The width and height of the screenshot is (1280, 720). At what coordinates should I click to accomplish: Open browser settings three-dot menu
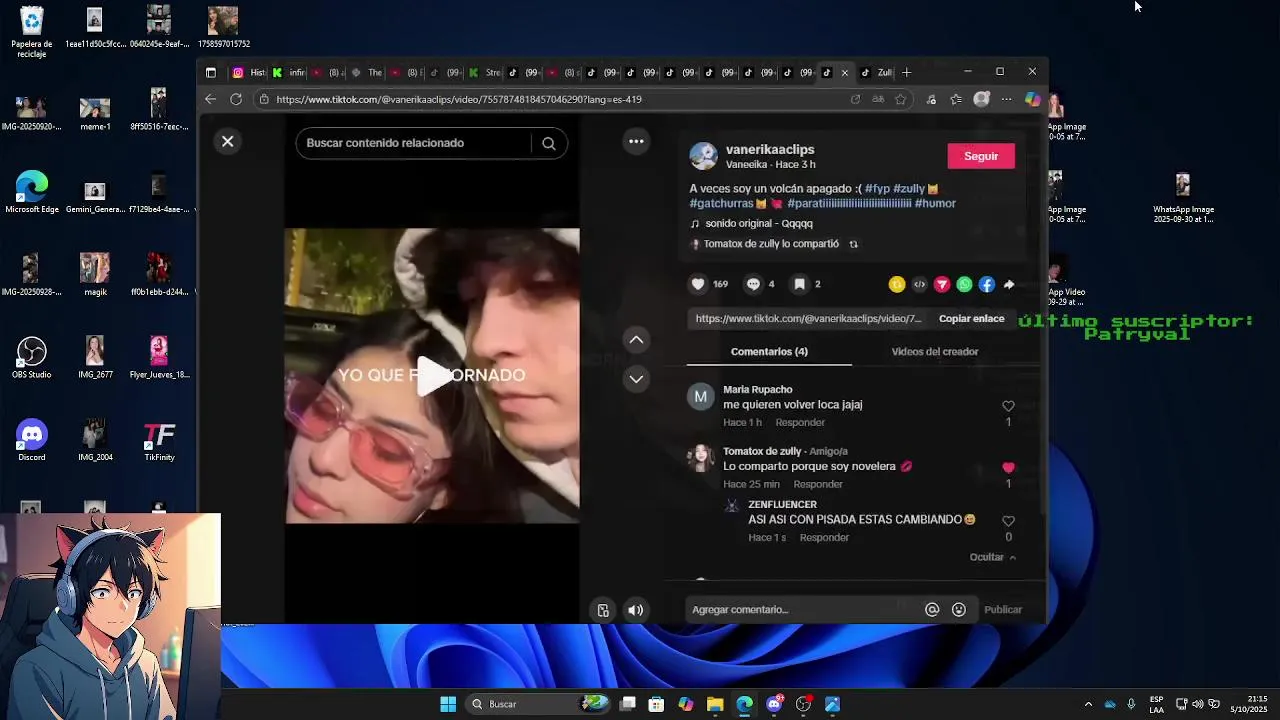[x=1006, y=99]
